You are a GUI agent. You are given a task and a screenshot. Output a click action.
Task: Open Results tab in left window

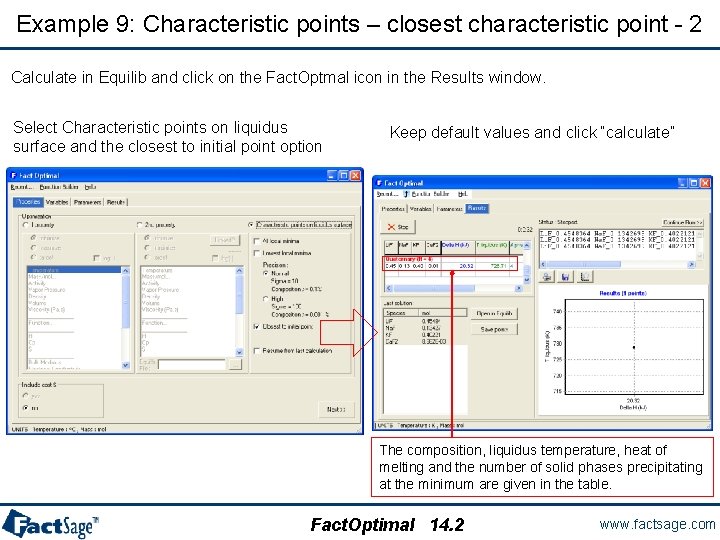coord(116,202)
